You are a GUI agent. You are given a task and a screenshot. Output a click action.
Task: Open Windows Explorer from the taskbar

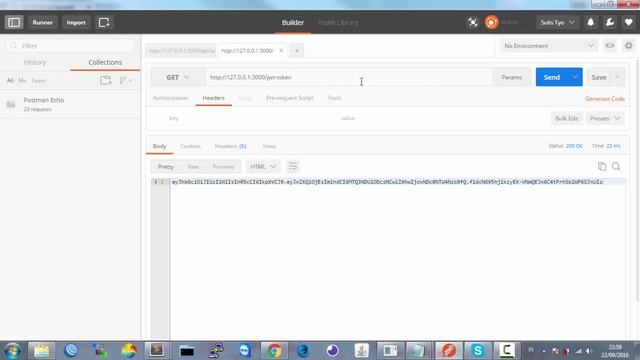tap(42, 351)
